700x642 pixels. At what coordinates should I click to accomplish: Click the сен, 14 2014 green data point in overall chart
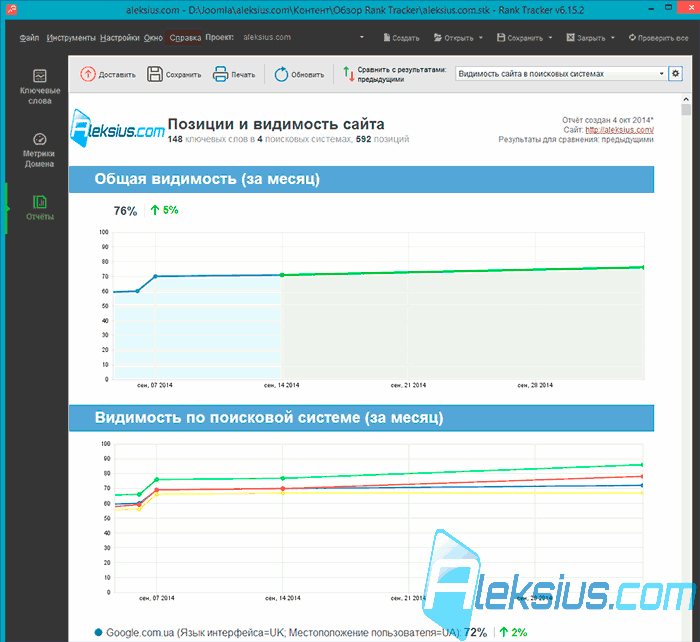[282, 275]
